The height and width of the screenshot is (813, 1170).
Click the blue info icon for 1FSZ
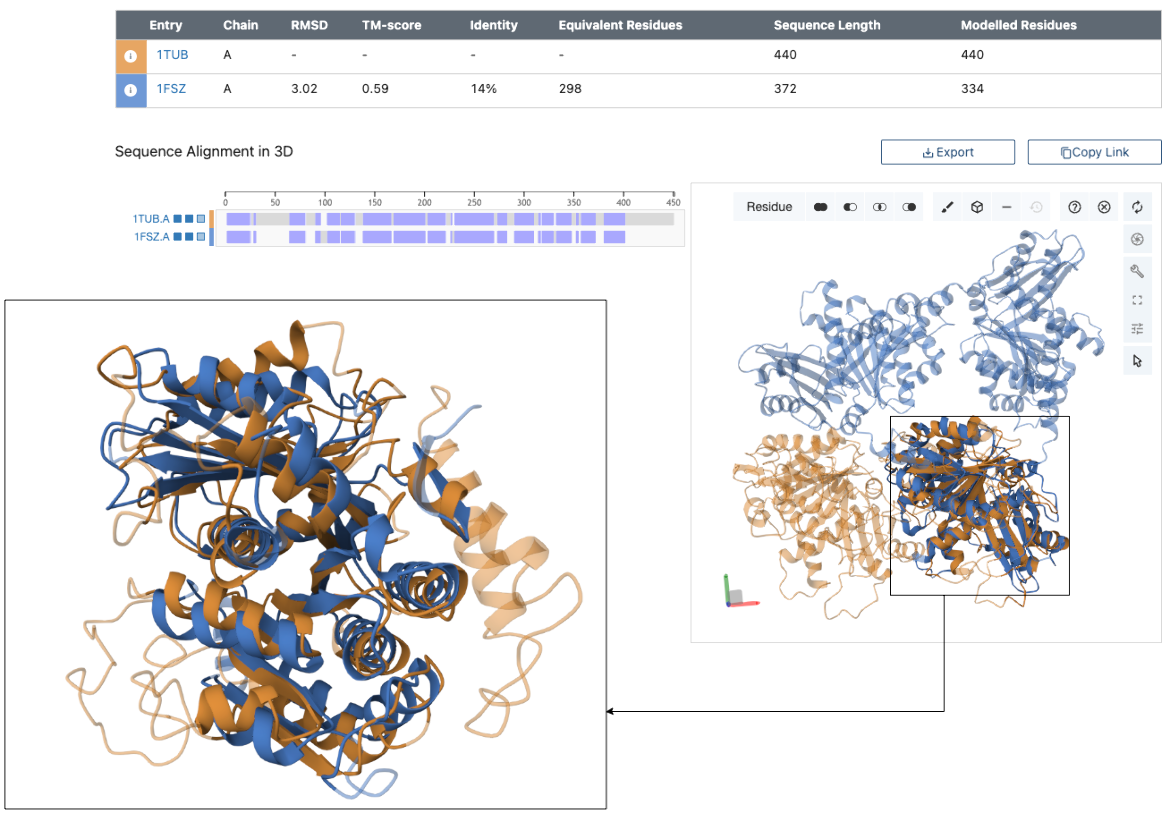click(x=130, y=90)
